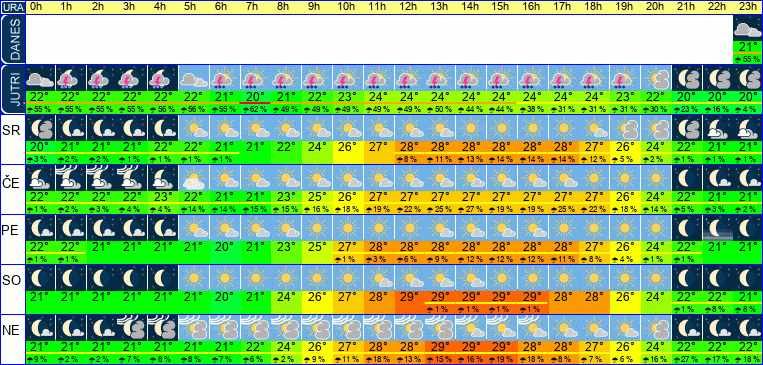Click the 12h hour column header

click(409, 7)
